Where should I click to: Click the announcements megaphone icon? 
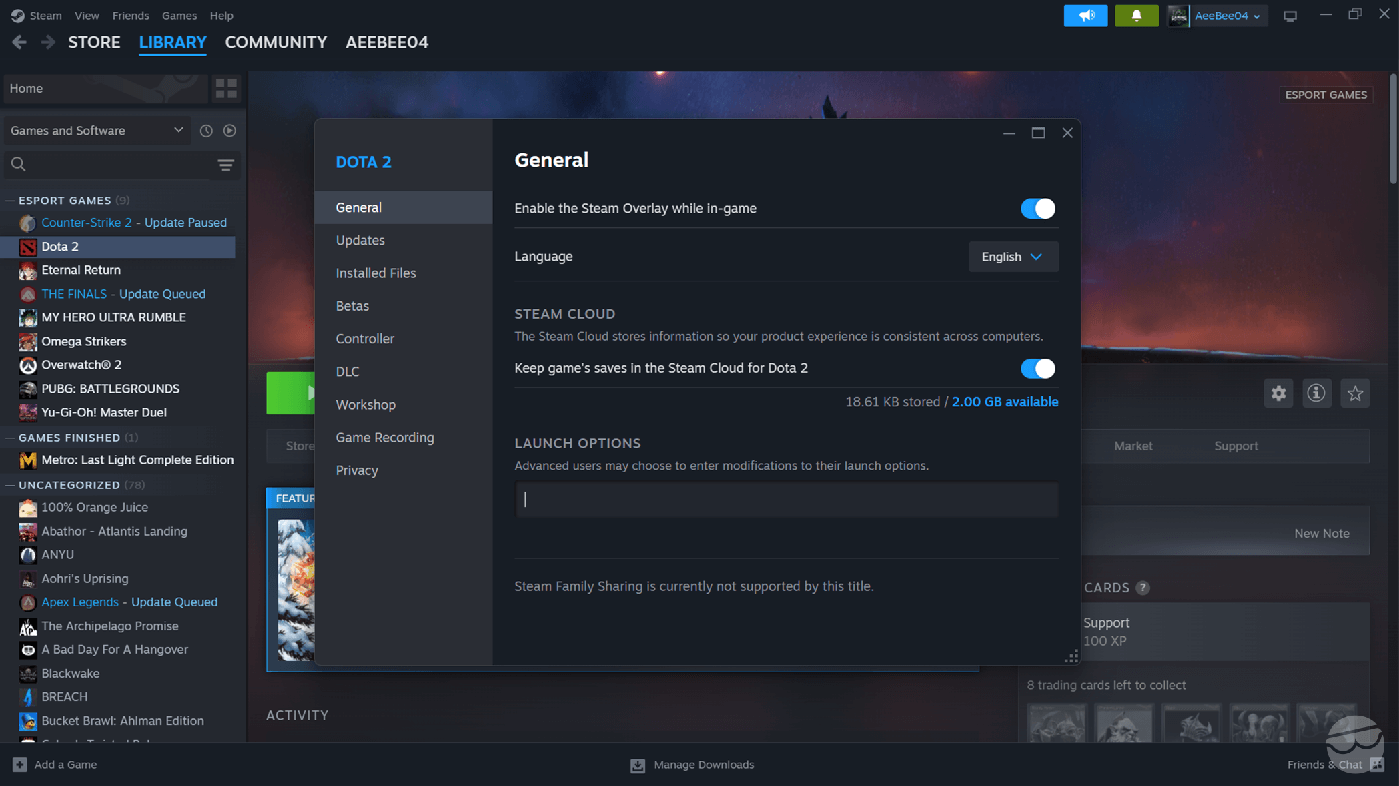(x=1085, y=16)
